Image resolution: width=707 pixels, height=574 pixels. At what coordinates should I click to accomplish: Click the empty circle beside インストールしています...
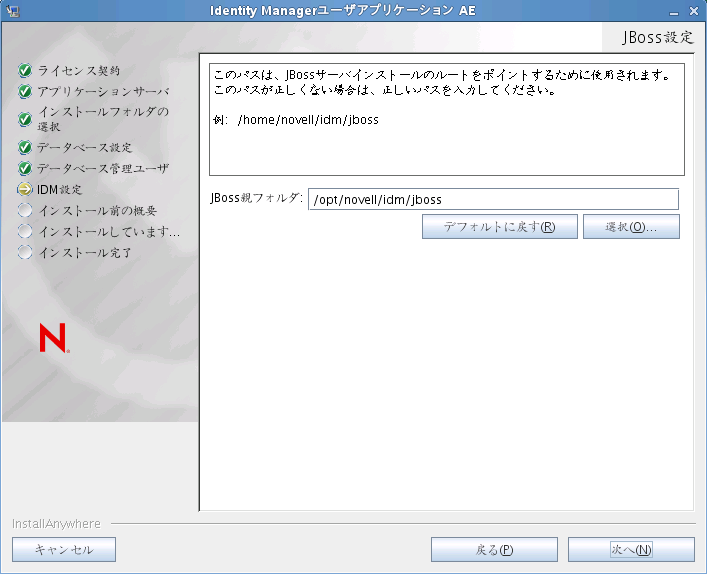(x=25, y=231)
